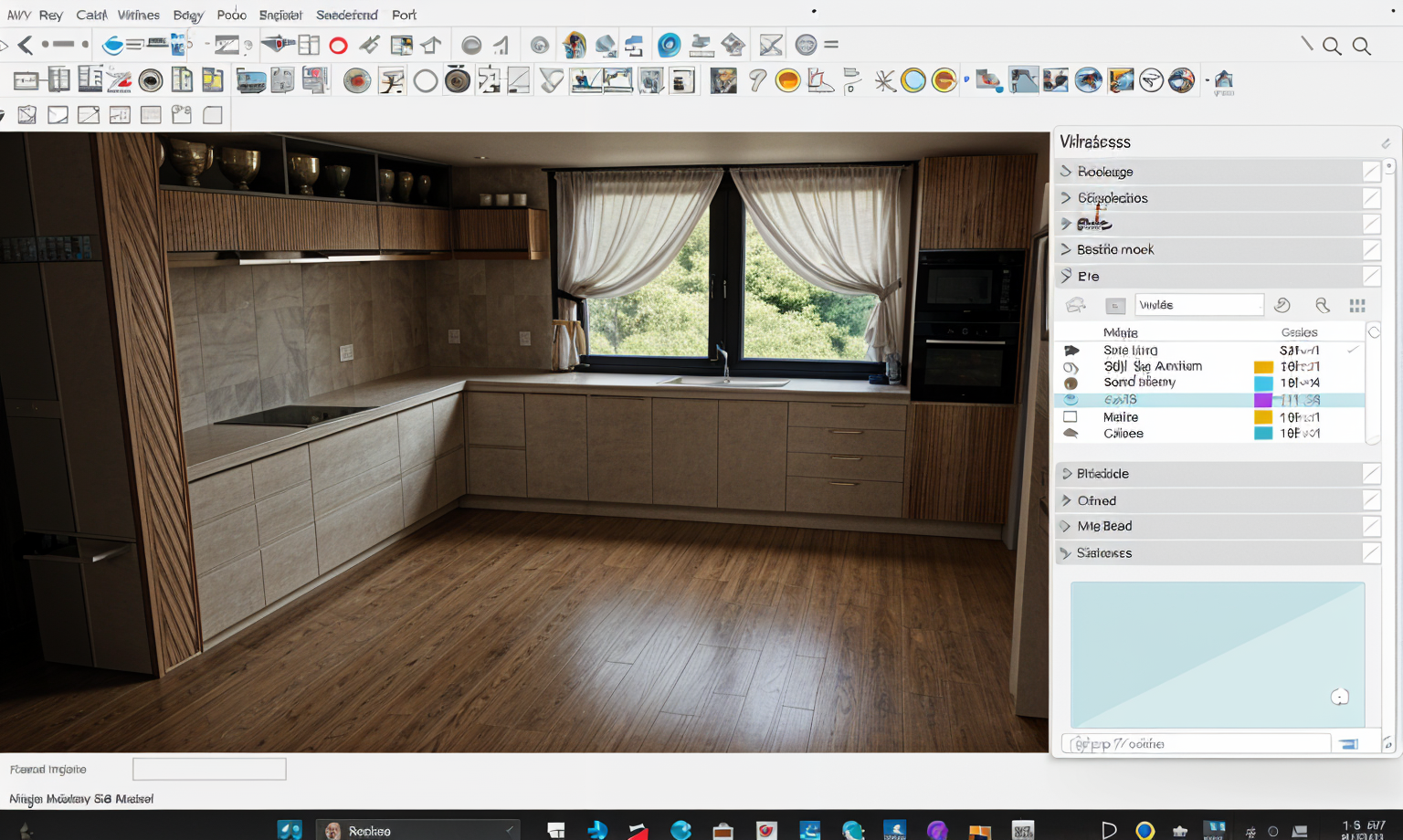Screen dimensions: 1403x840
Task: Click the first magnifying glass icon
Action: click(x=1332, y=47)
